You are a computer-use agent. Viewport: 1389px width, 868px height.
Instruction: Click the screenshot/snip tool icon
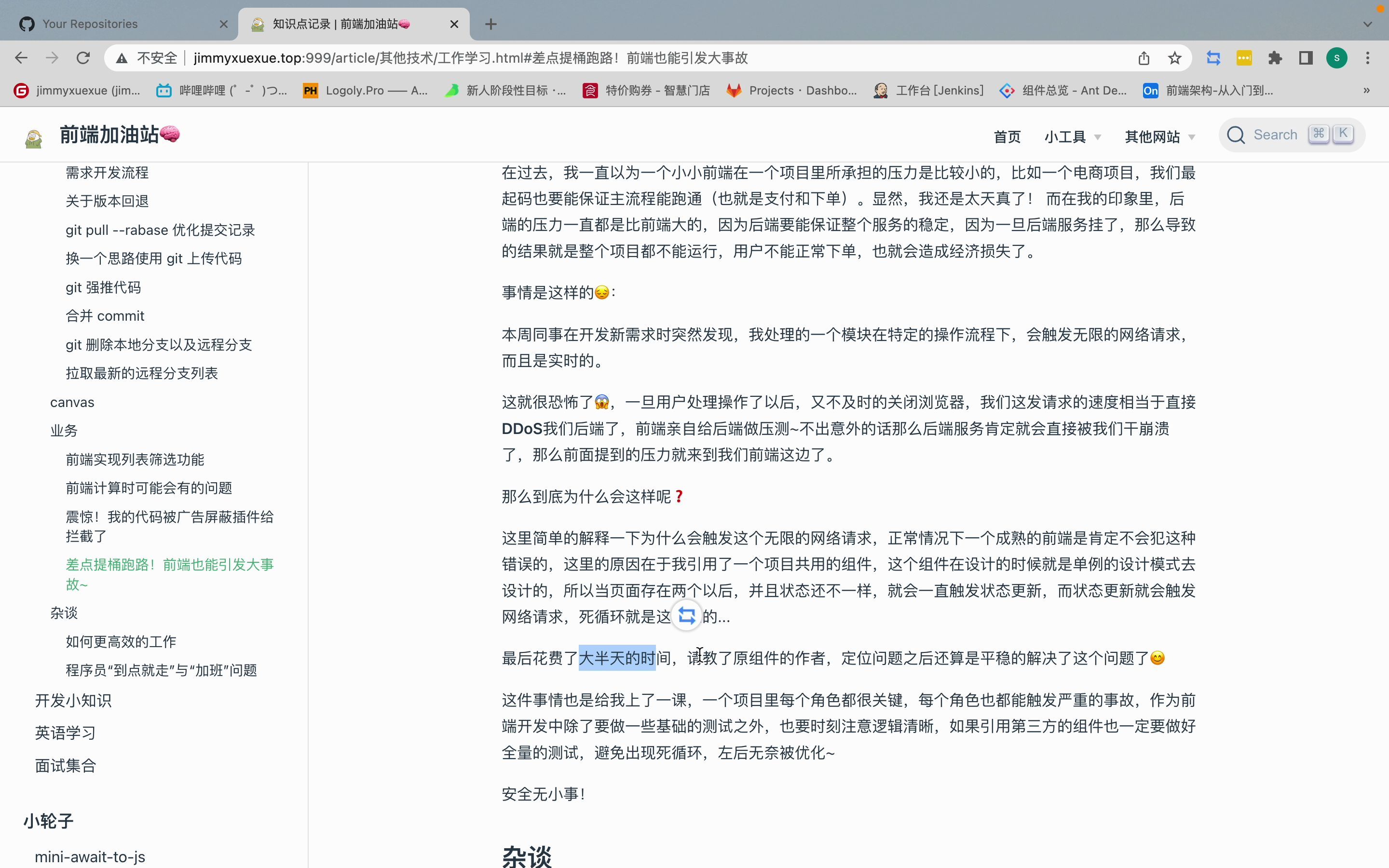click(1213, 57)
